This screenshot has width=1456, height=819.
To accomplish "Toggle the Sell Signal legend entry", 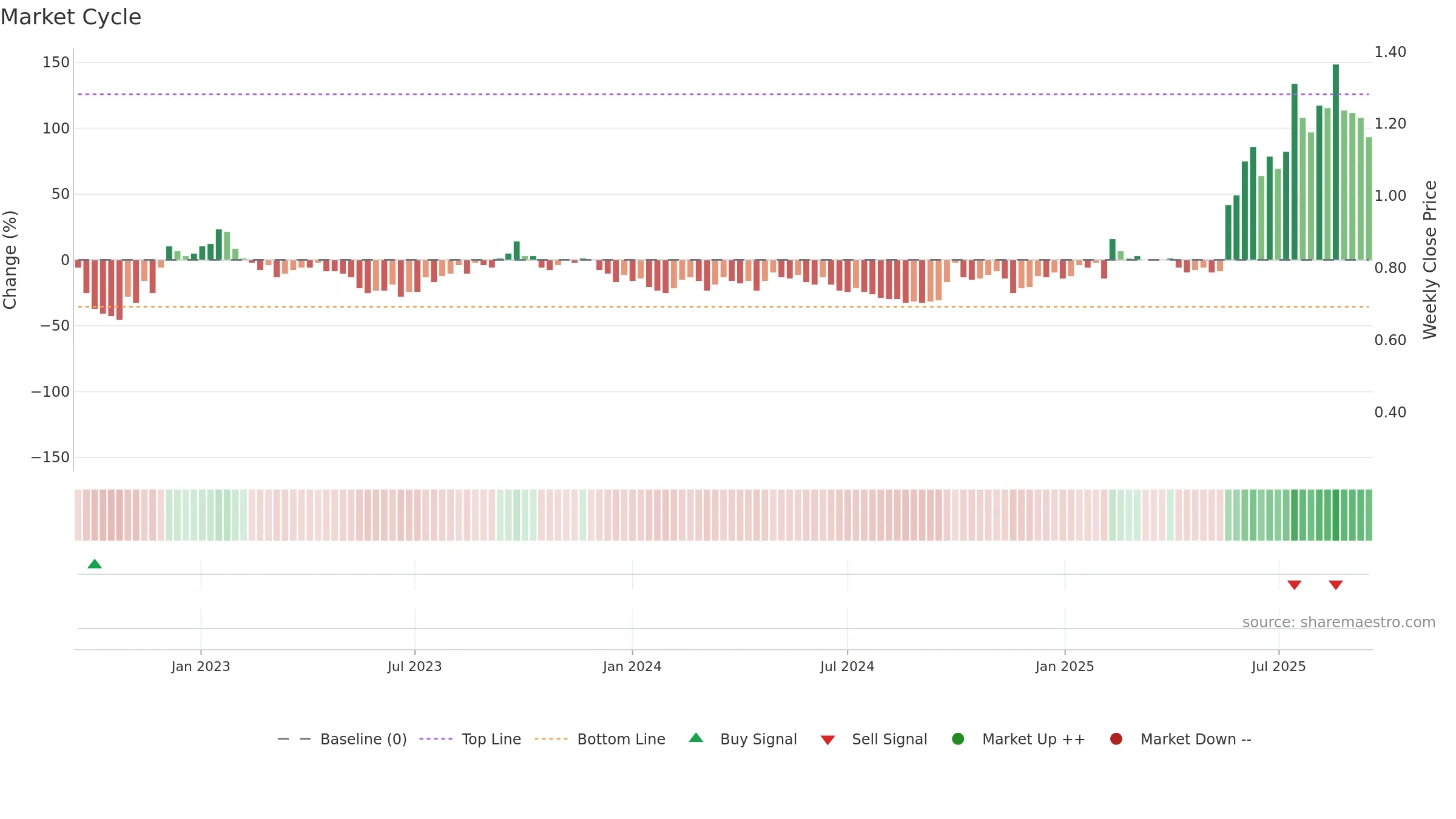I will pyautogui.click(x=874, y=739).
